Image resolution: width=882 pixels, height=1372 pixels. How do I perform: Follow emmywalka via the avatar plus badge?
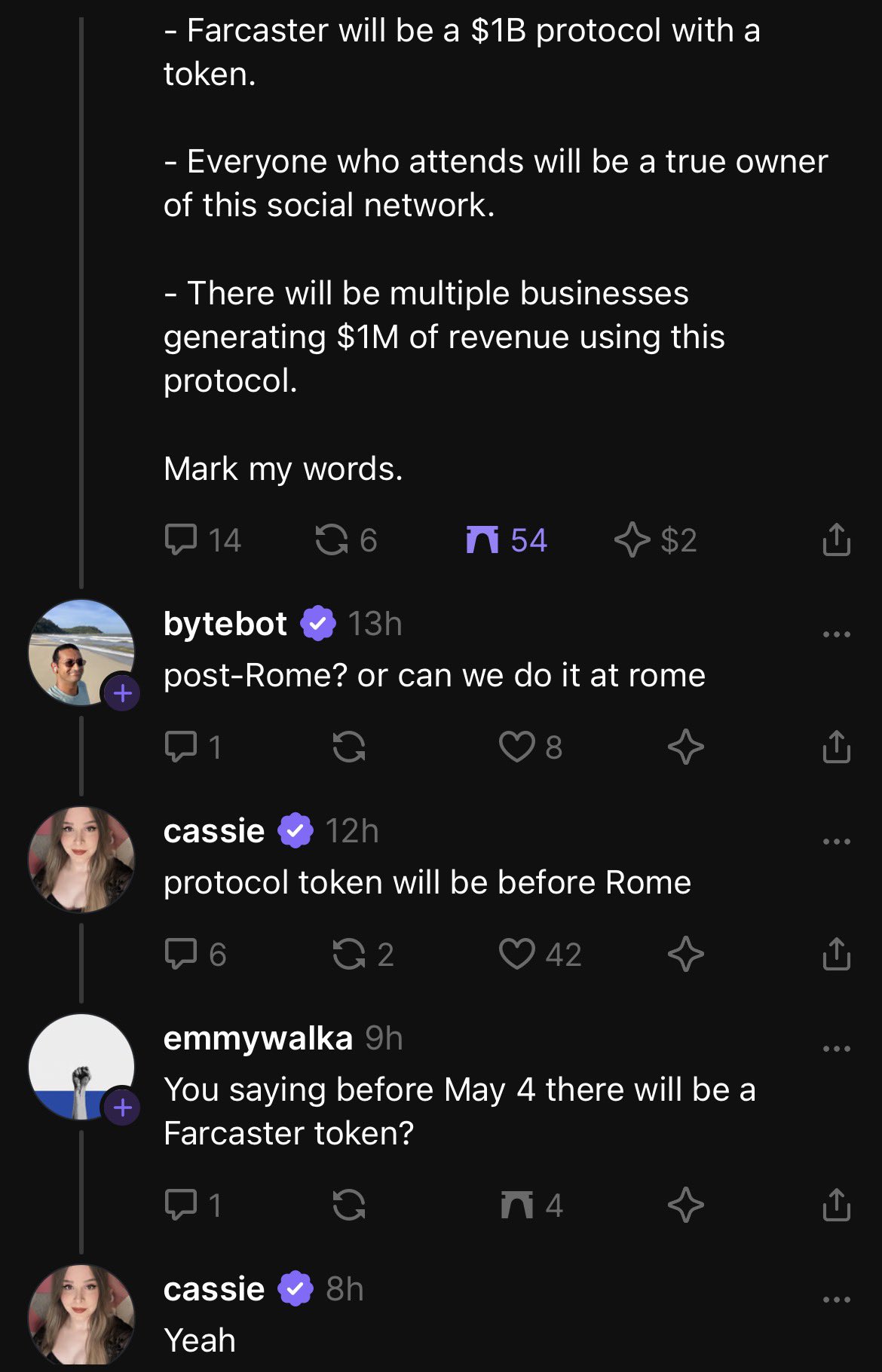[123, 1108]
